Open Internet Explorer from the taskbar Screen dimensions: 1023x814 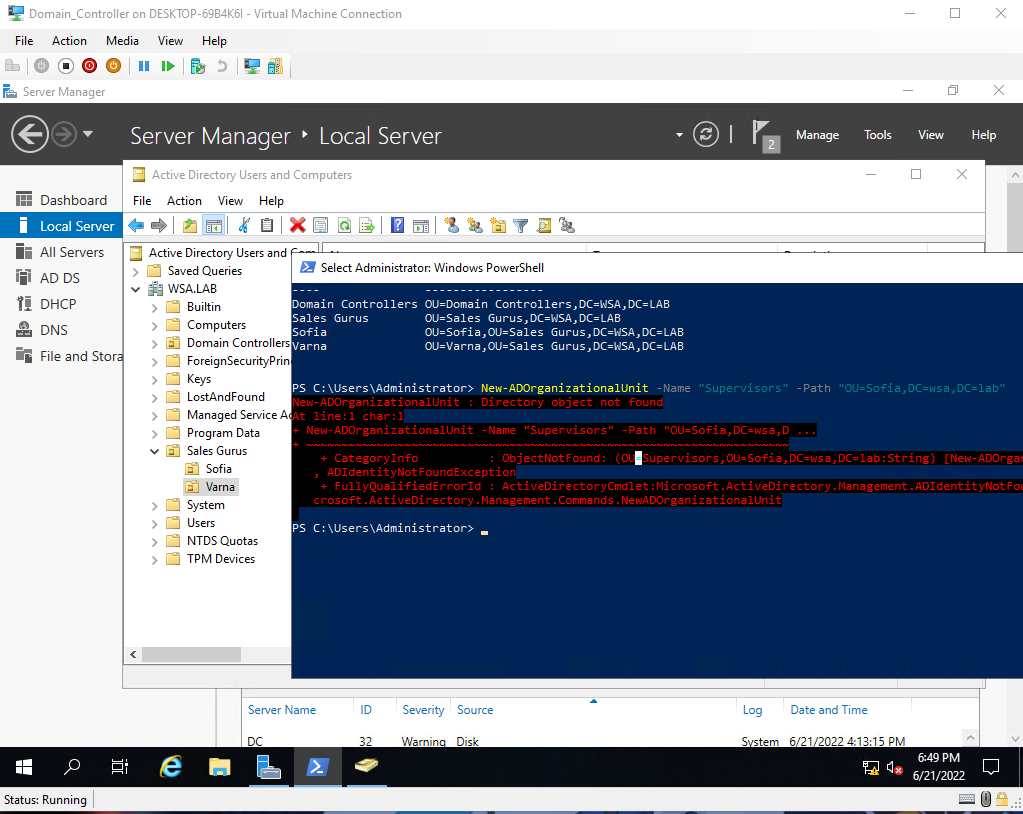(171, 766)
